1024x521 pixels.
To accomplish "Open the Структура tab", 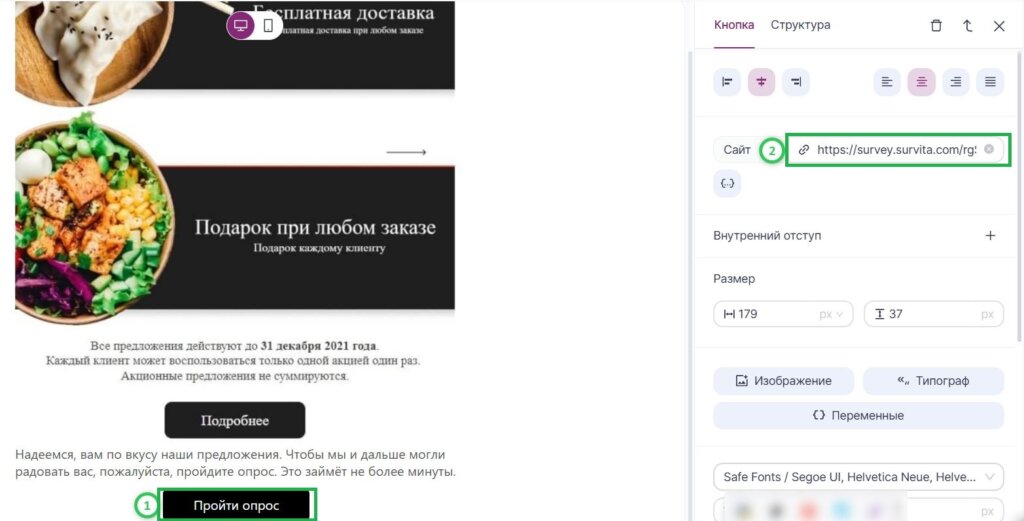I will [800, 25].
